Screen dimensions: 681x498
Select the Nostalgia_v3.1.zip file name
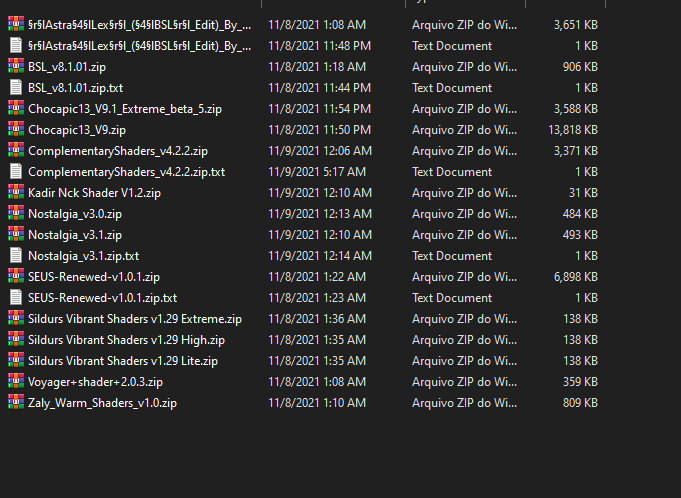(x=75, y=235)
